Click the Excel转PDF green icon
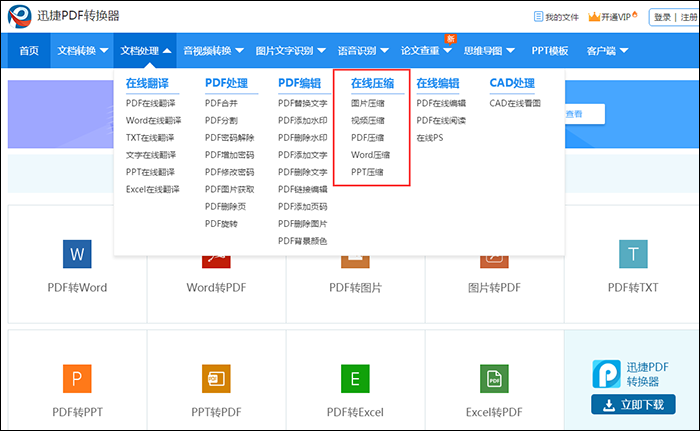This screenshot has width=700, height=431. point(494,379)
